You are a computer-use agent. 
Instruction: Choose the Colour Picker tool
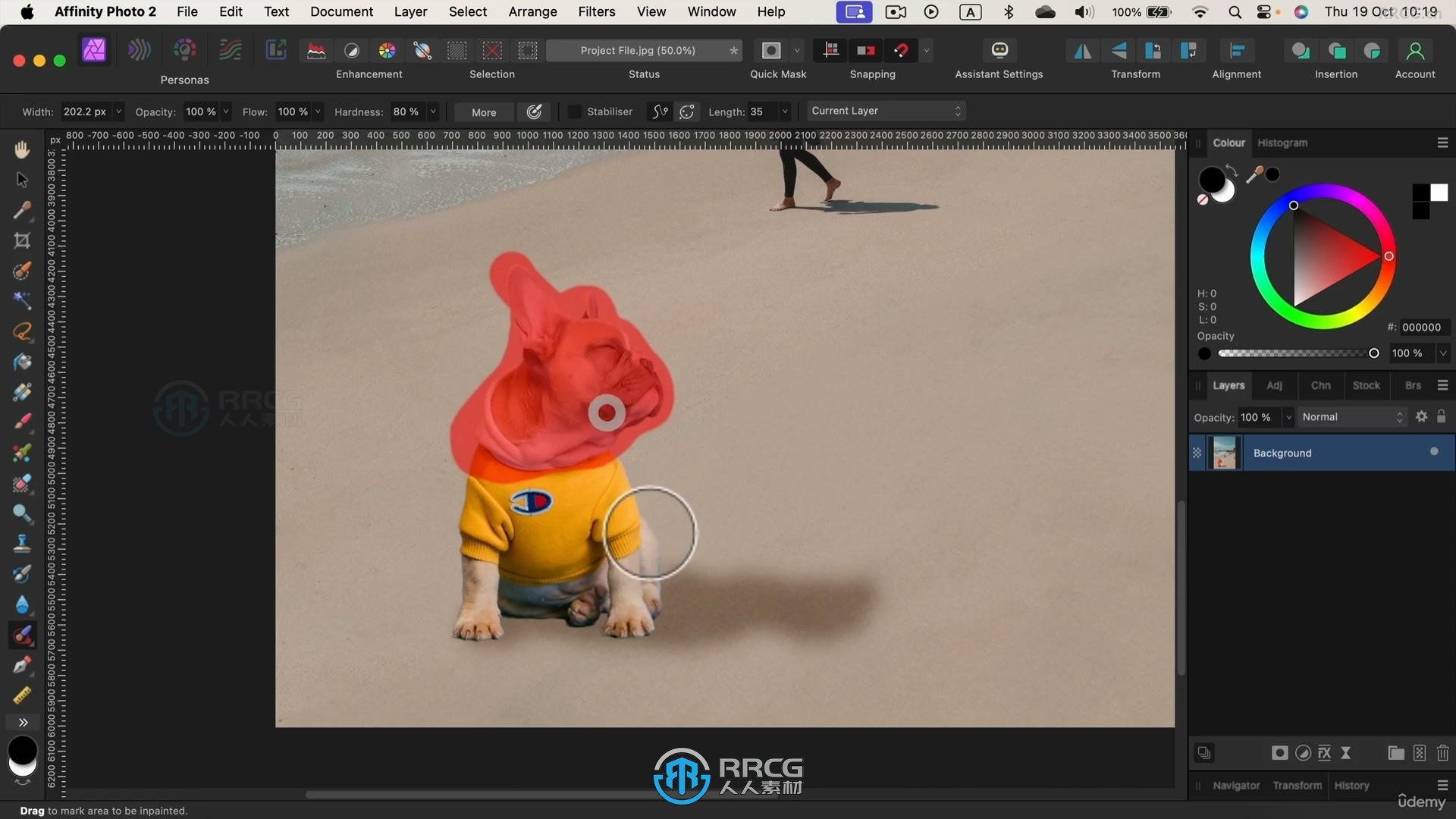tap(22, 210)
